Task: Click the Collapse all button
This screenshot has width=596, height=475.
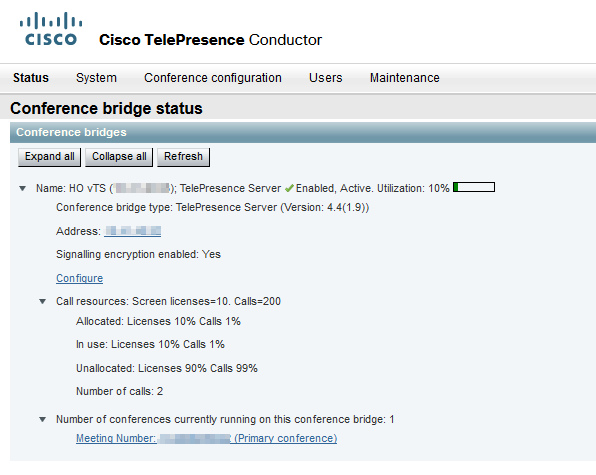Action: 119,157
